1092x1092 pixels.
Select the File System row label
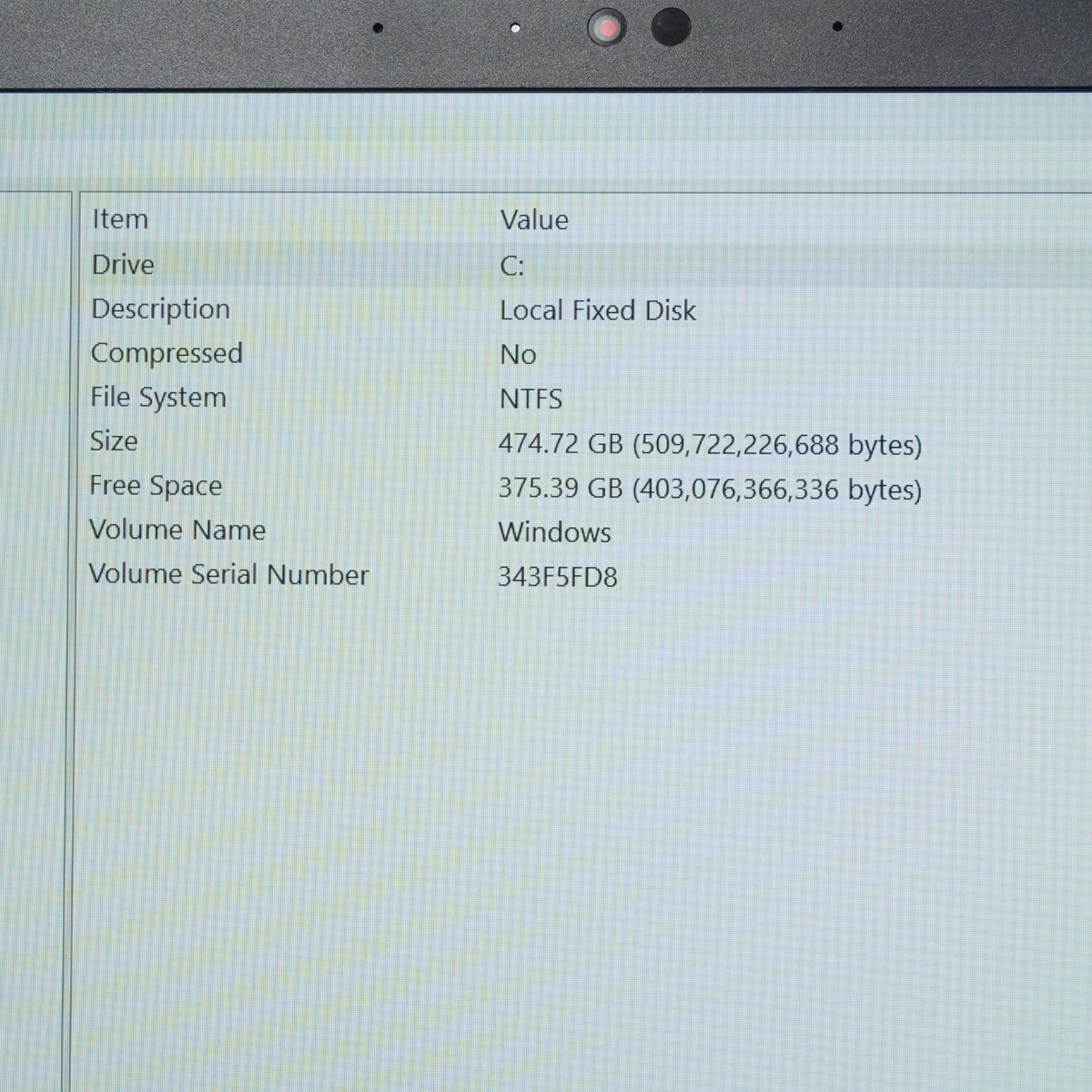point(158,398)
